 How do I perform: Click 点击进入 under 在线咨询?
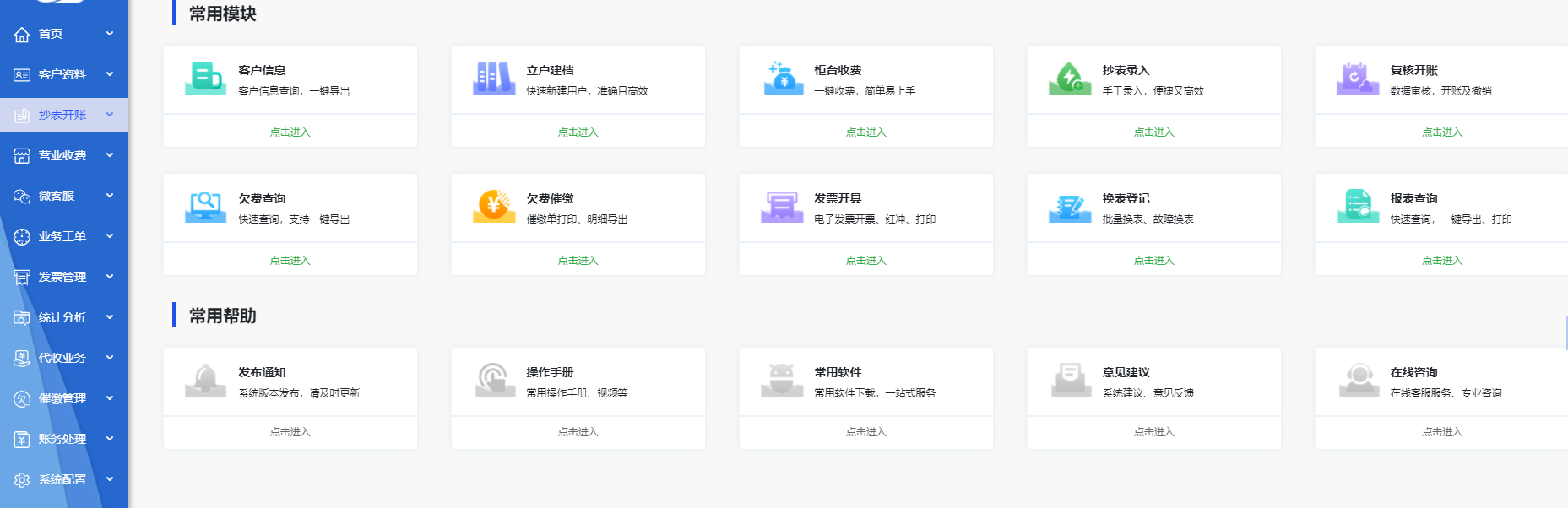pyautogui.click(x=1442, y=432)
